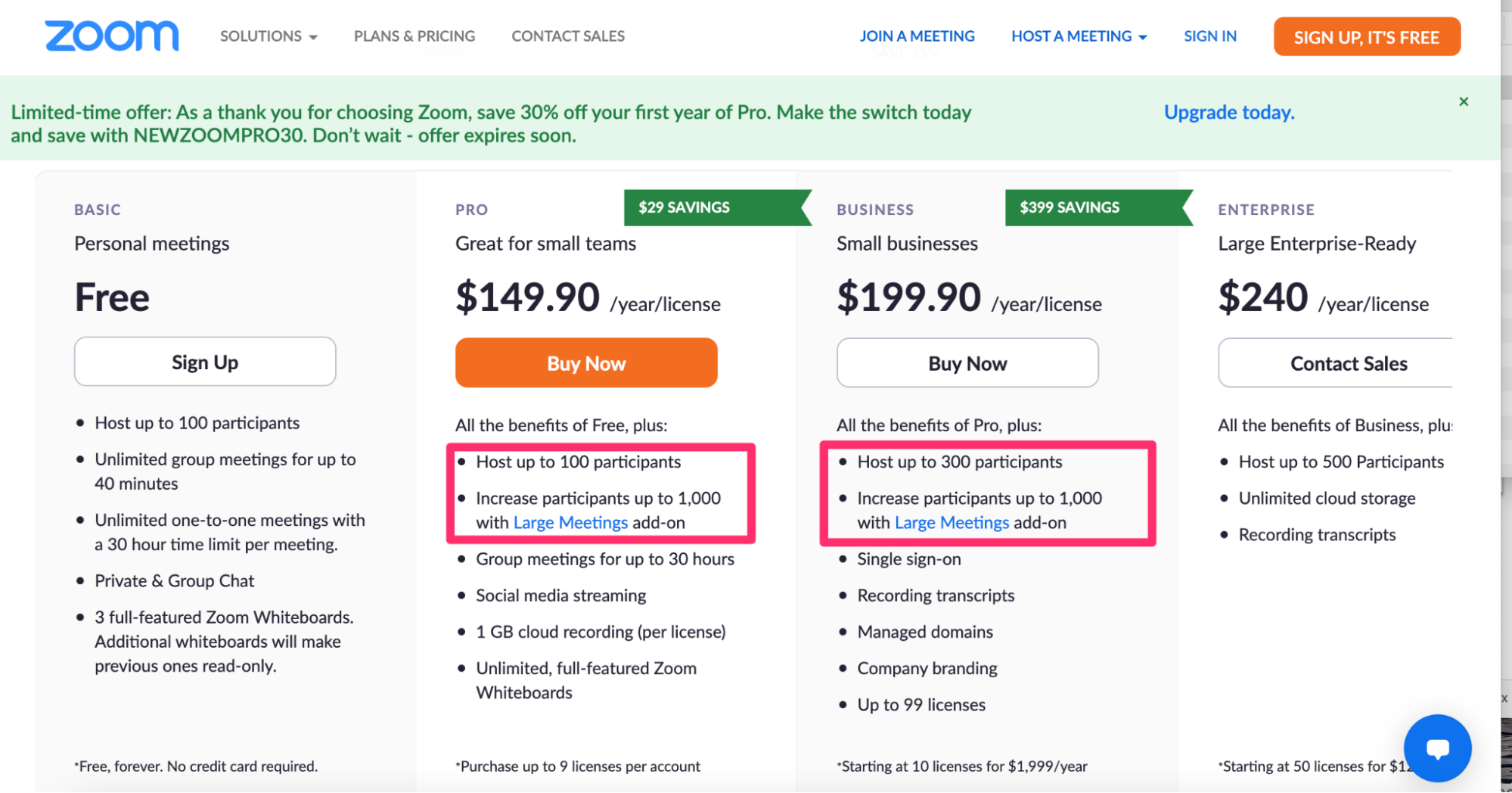Click Sign Up under Basic plan
This screenshot has height=793, width=1512.
pos(205,362)
